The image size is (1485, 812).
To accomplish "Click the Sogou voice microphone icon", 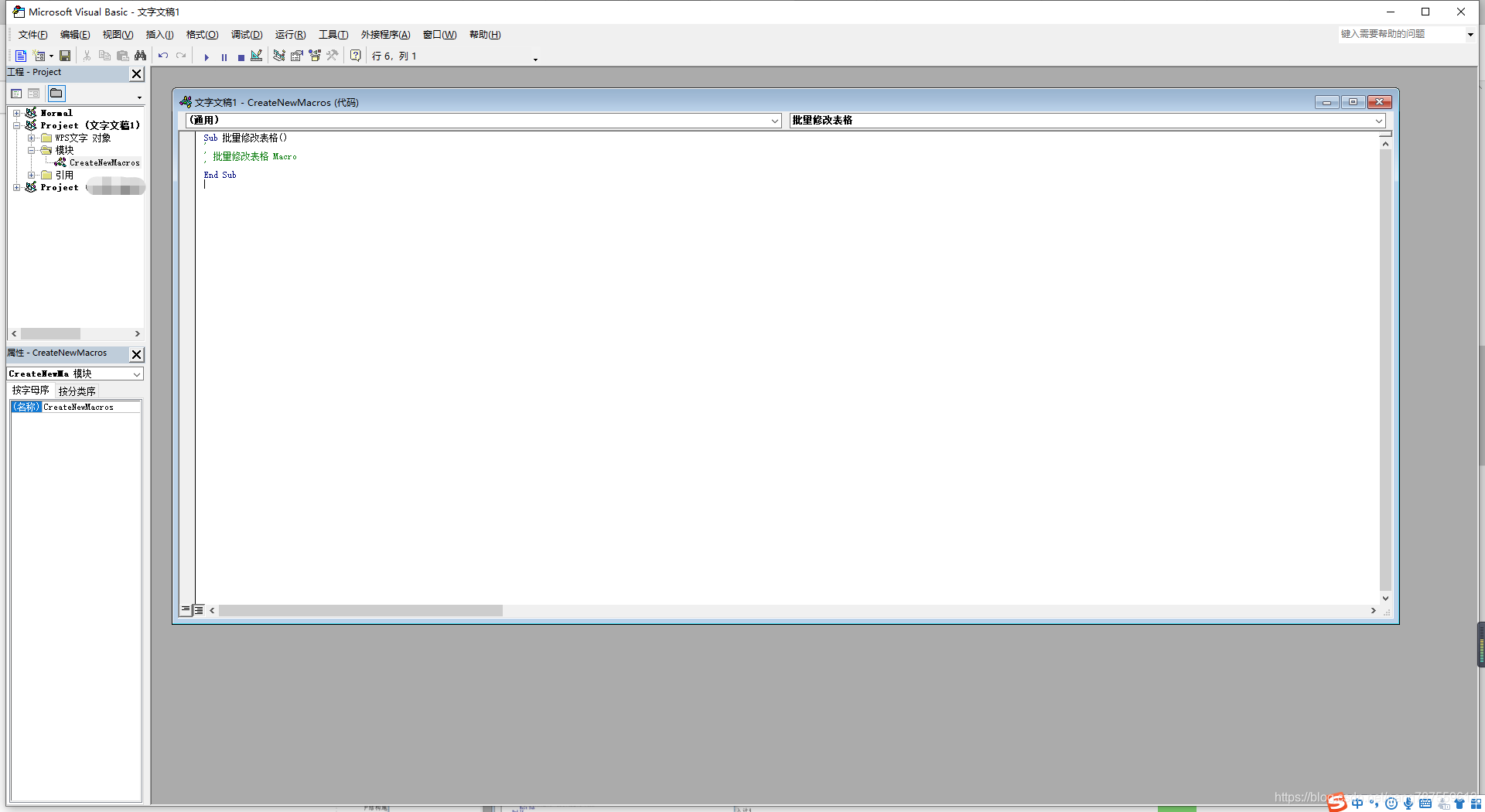I will coord(1408,803).
